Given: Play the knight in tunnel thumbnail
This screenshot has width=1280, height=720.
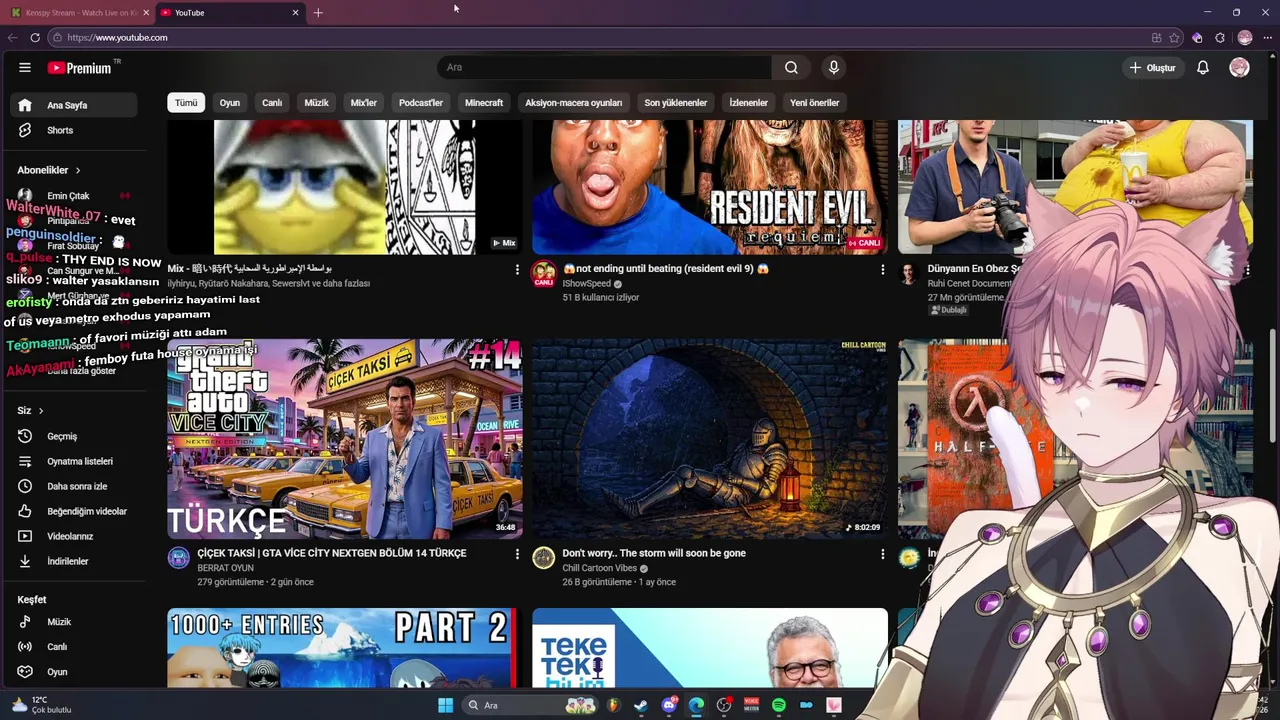Looking at the screenshot, I should click(x=710, y=439).
